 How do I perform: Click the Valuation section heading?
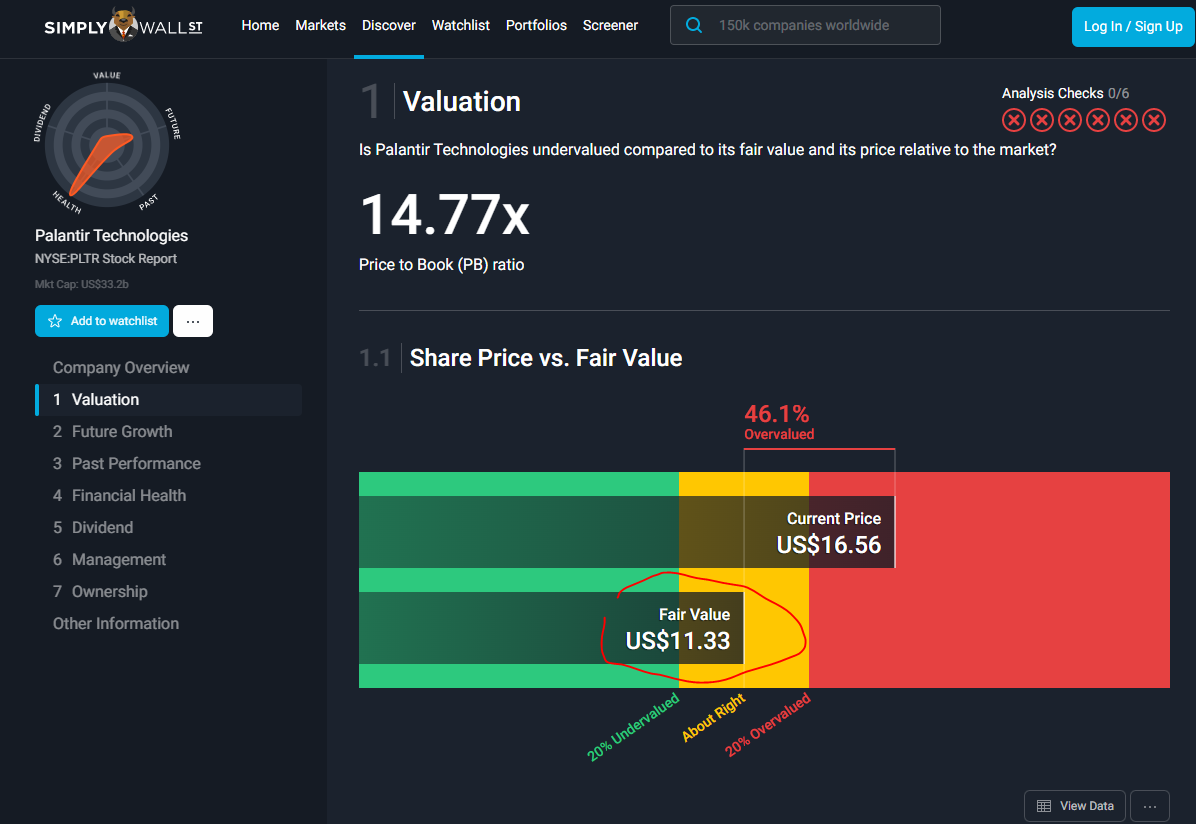pyautogui.click(x=461, y=102)
